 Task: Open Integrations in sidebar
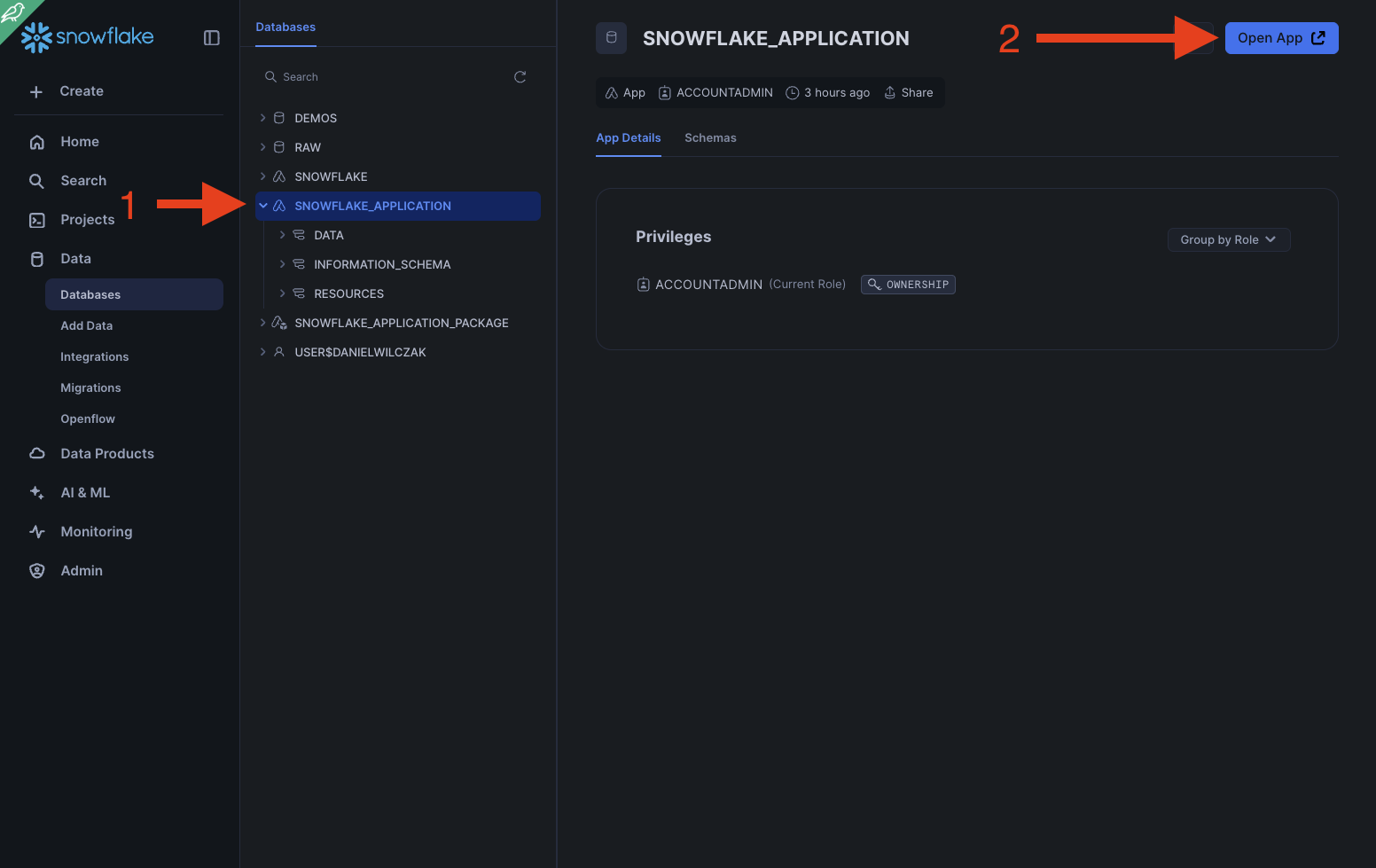[x=95, y=357]
